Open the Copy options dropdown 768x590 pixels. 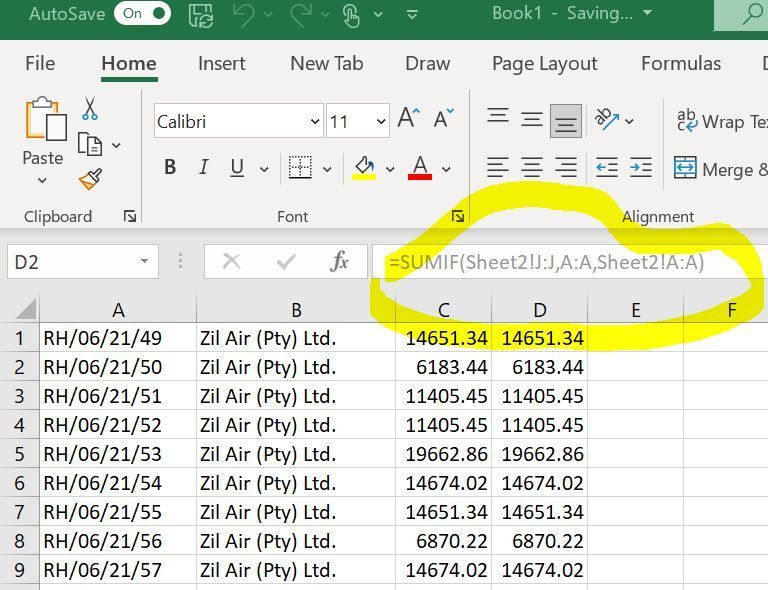pyautogui.click(x=117, y=145)
